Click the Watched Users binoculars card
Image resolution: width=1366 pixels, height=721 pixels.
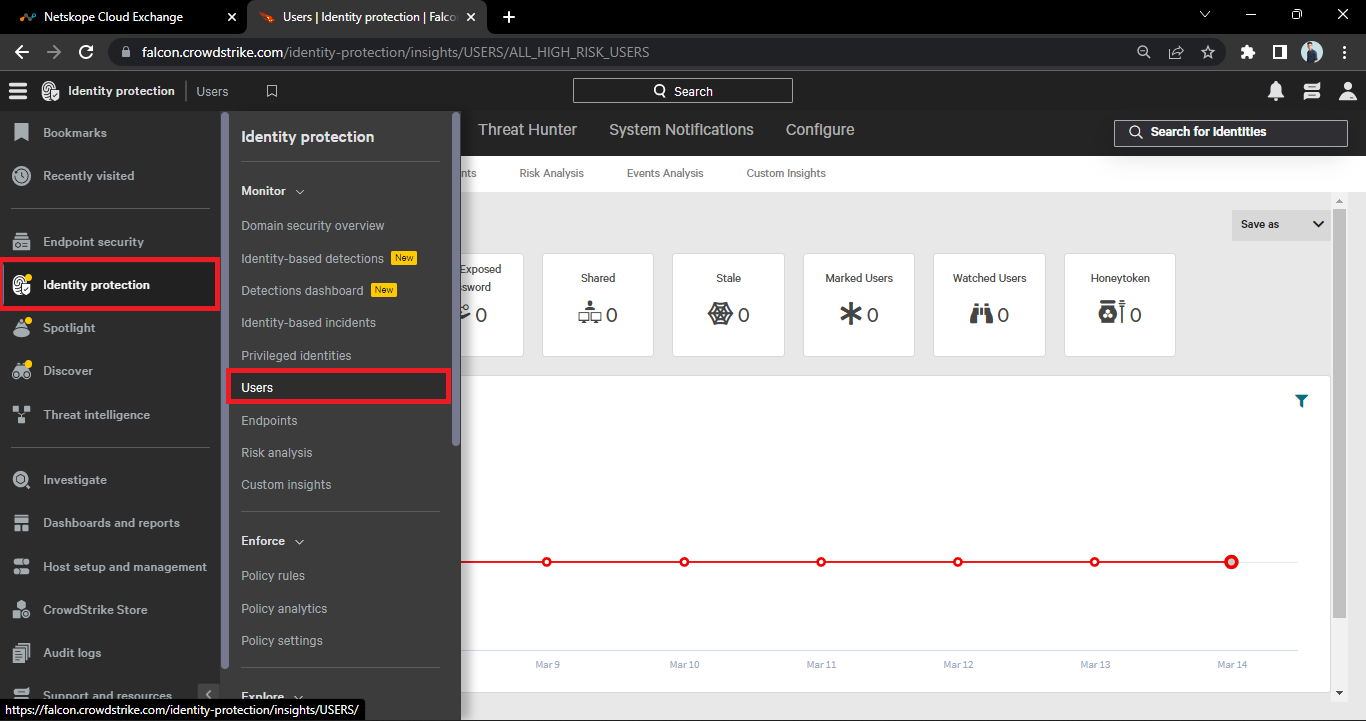(988, 304)
